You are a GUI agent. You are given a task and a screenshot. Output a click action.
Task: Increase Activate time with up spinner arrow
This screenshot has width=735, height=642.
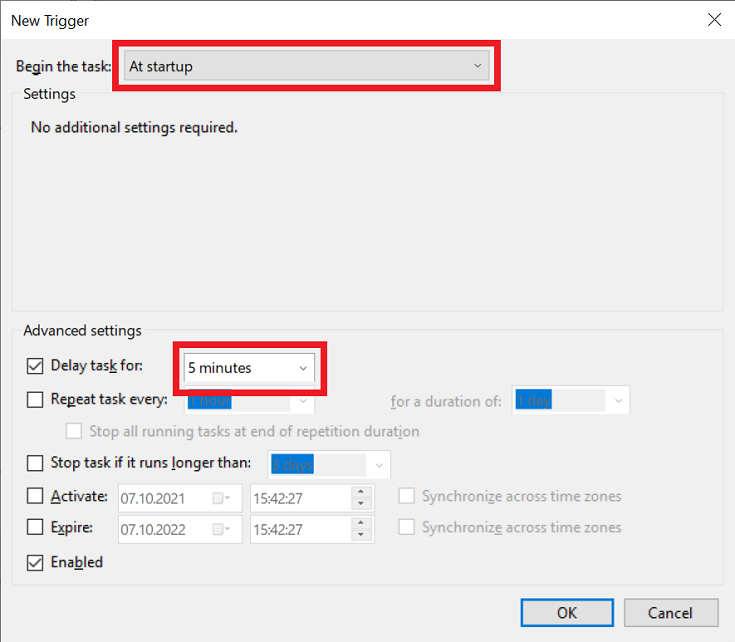coord(361,492)
